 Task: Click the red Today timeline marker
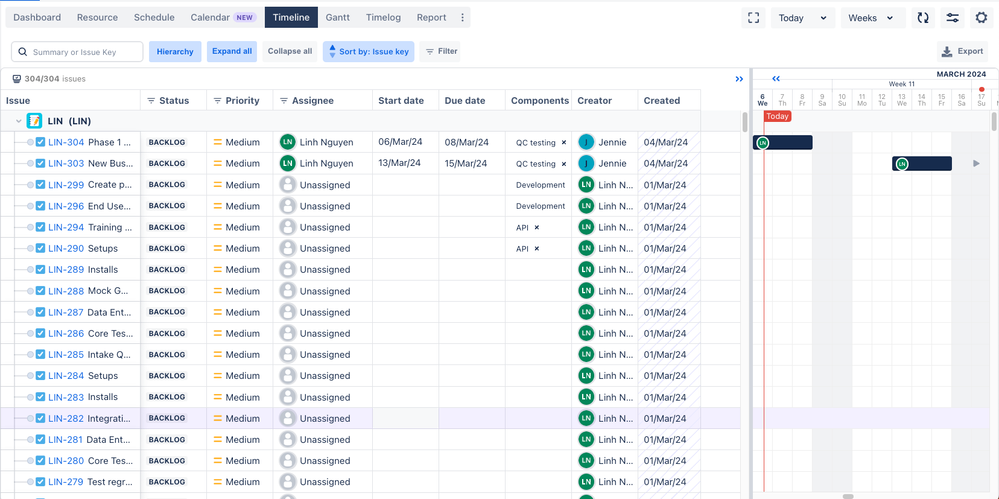pyautogui.click(x=777, y=116)
